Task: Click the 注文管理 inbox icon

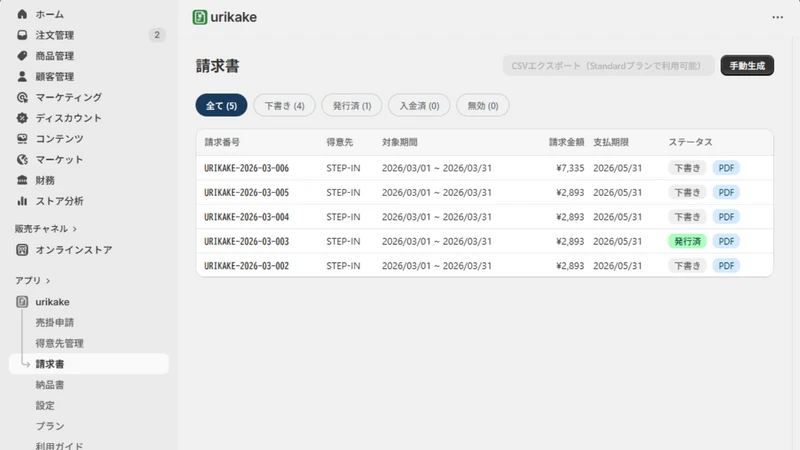Action: click(22, 35)
